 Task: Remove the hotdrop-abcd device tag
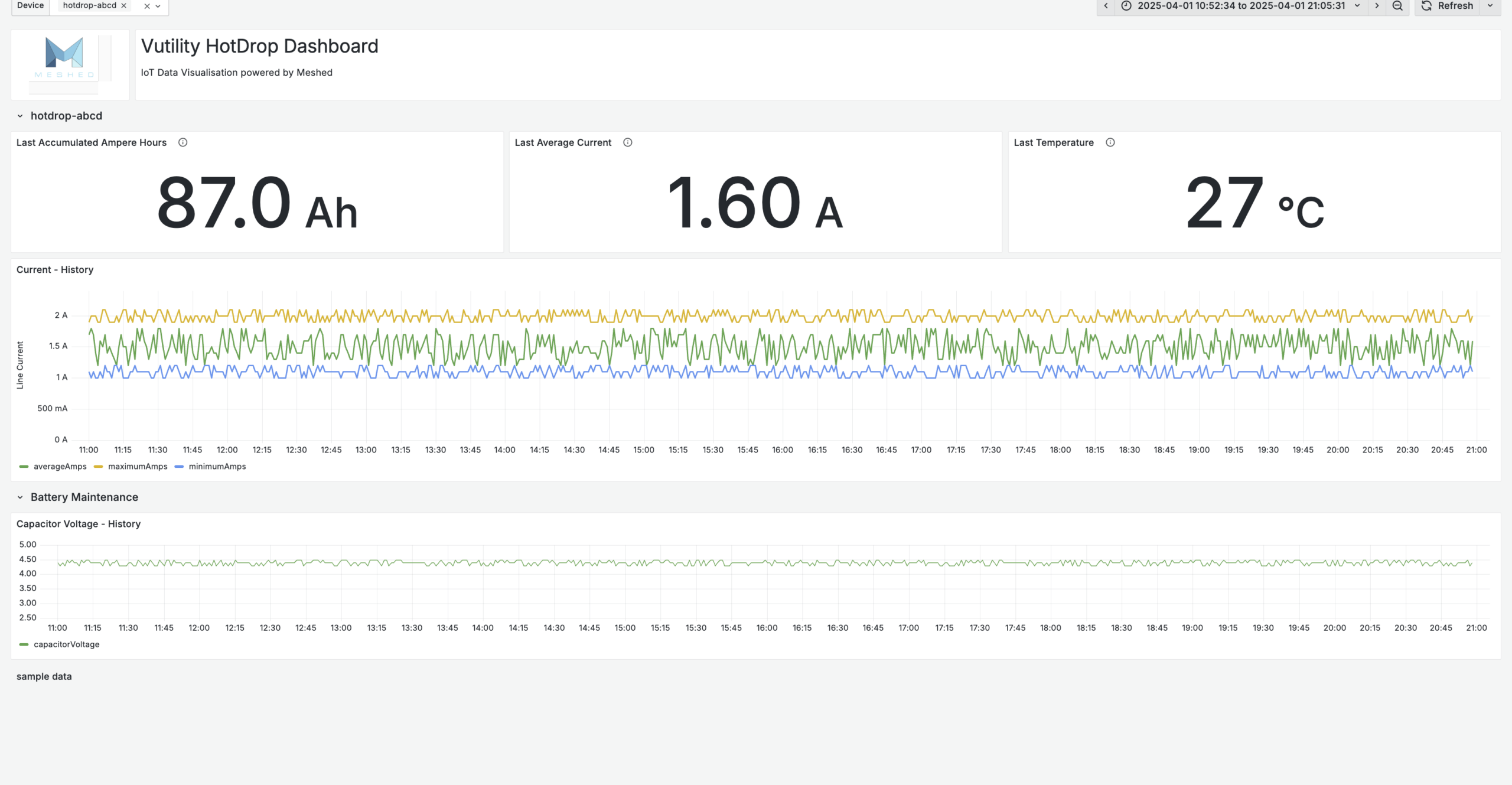(123, 5)
